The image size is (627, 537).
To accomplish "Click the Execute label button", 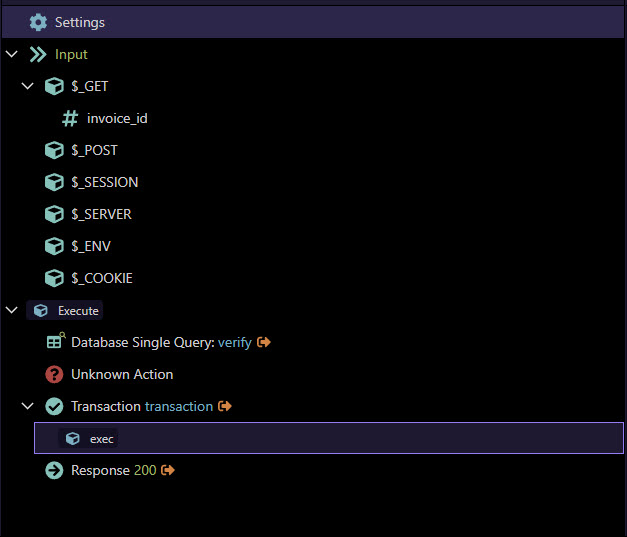I will [x=65, y=310].
